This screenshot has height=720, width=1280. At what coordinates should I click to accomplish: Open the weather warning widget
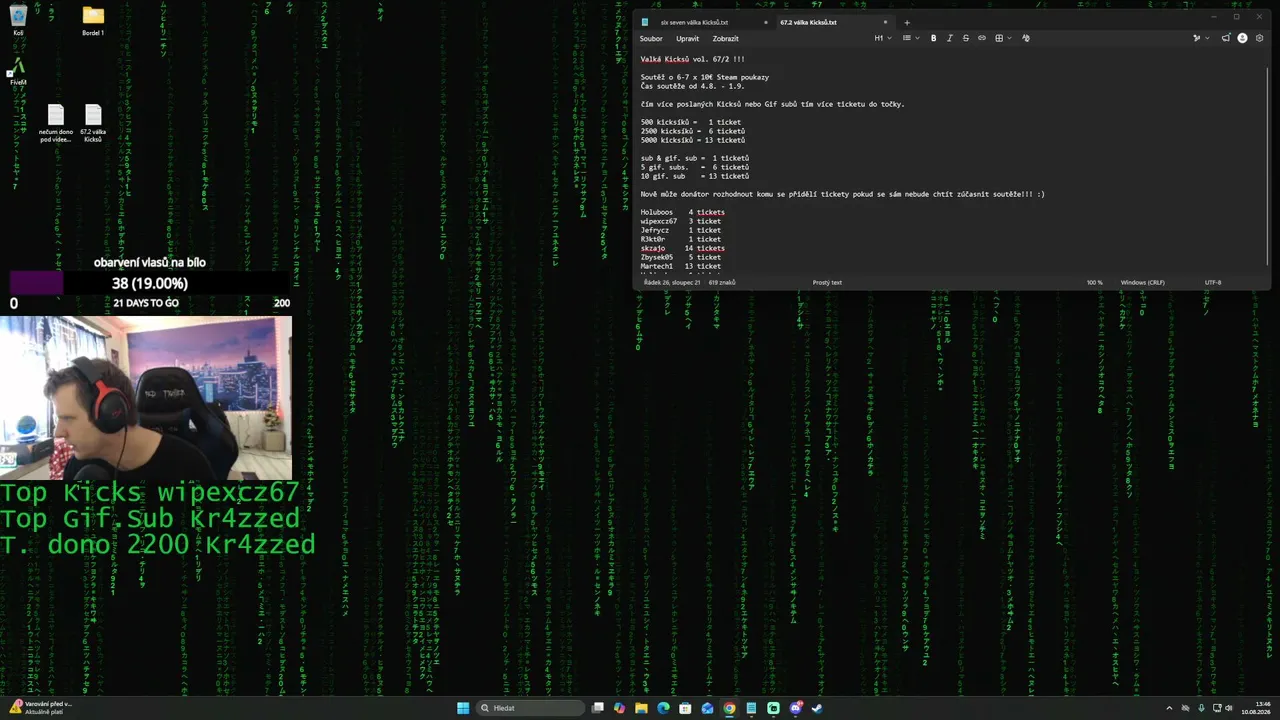(40, 708)
